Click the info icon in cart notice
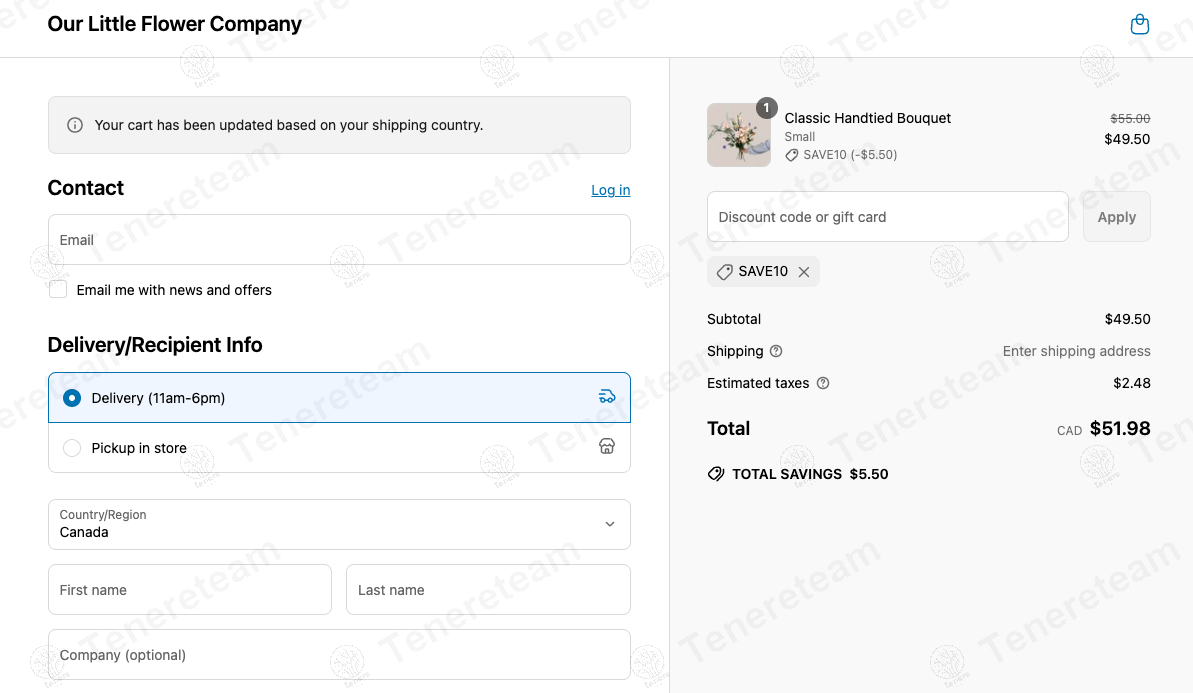 tap(75, 125)
